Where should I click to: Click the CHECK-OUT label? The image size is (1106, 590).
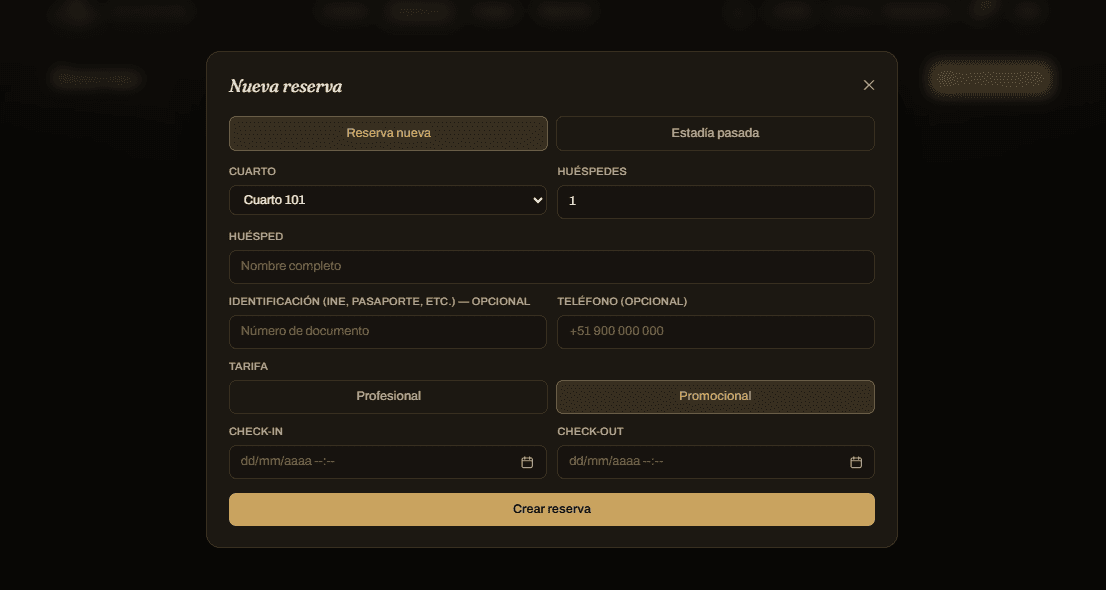(x=590, y=432)
